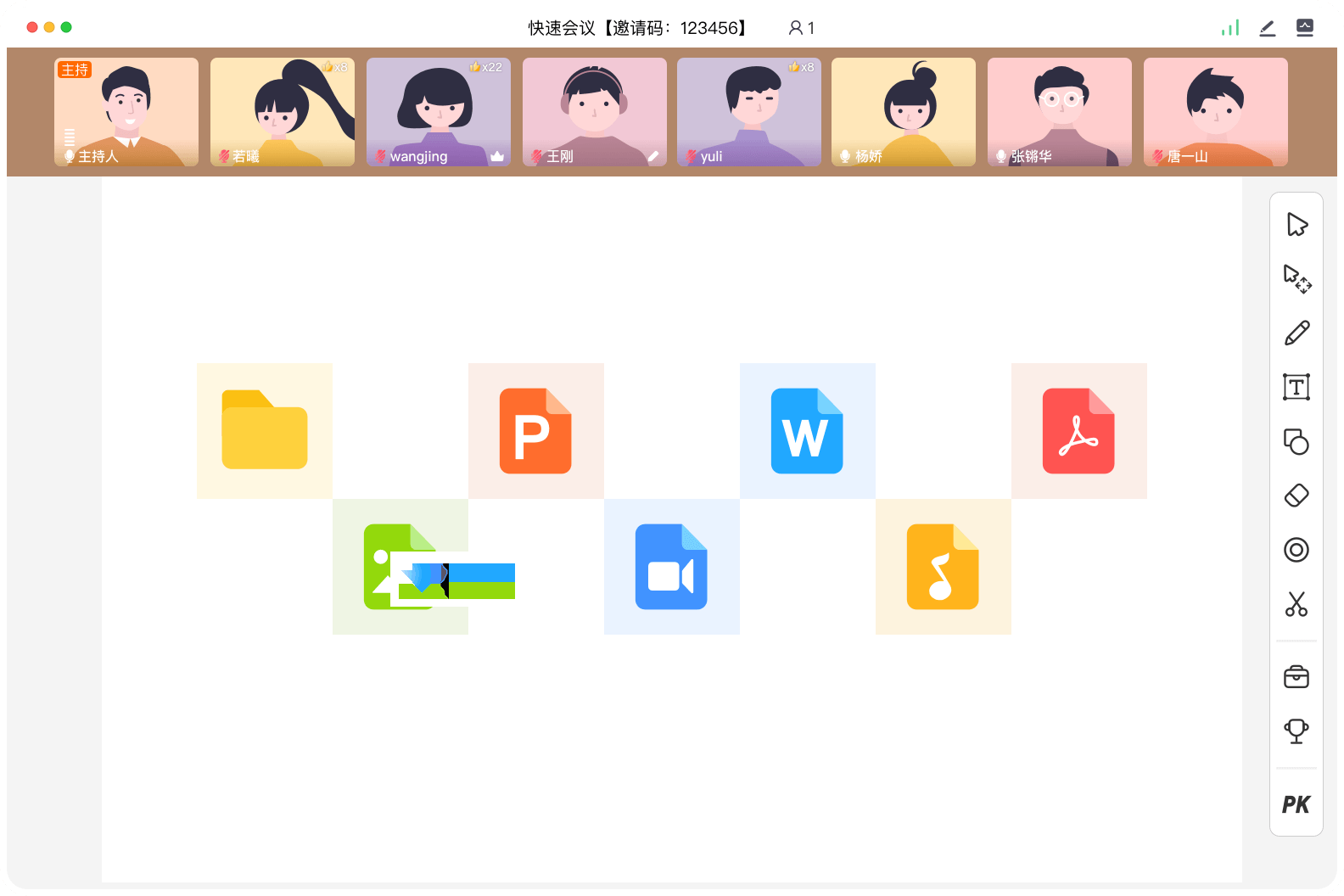Click the pen edit icon in title bar
This screenshot has height=896, width=1344.
(1268, 28)
